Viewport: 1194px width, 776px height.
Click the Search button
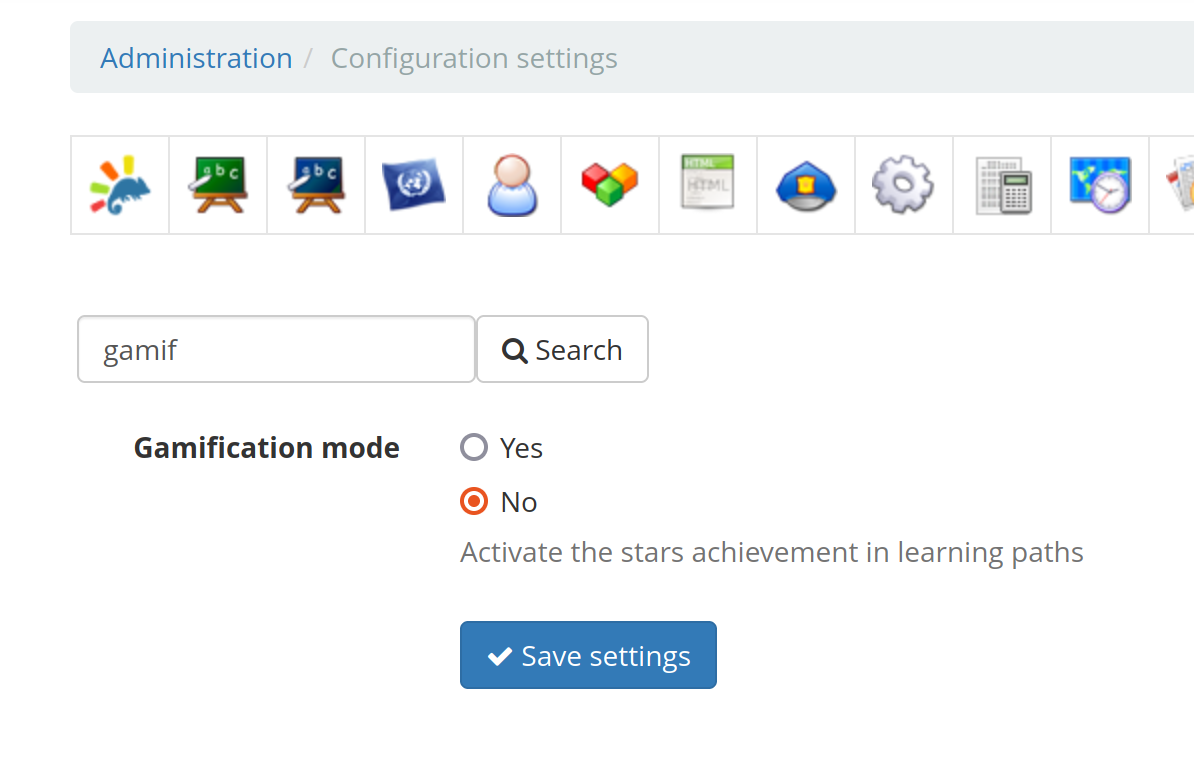pos(562,349)
